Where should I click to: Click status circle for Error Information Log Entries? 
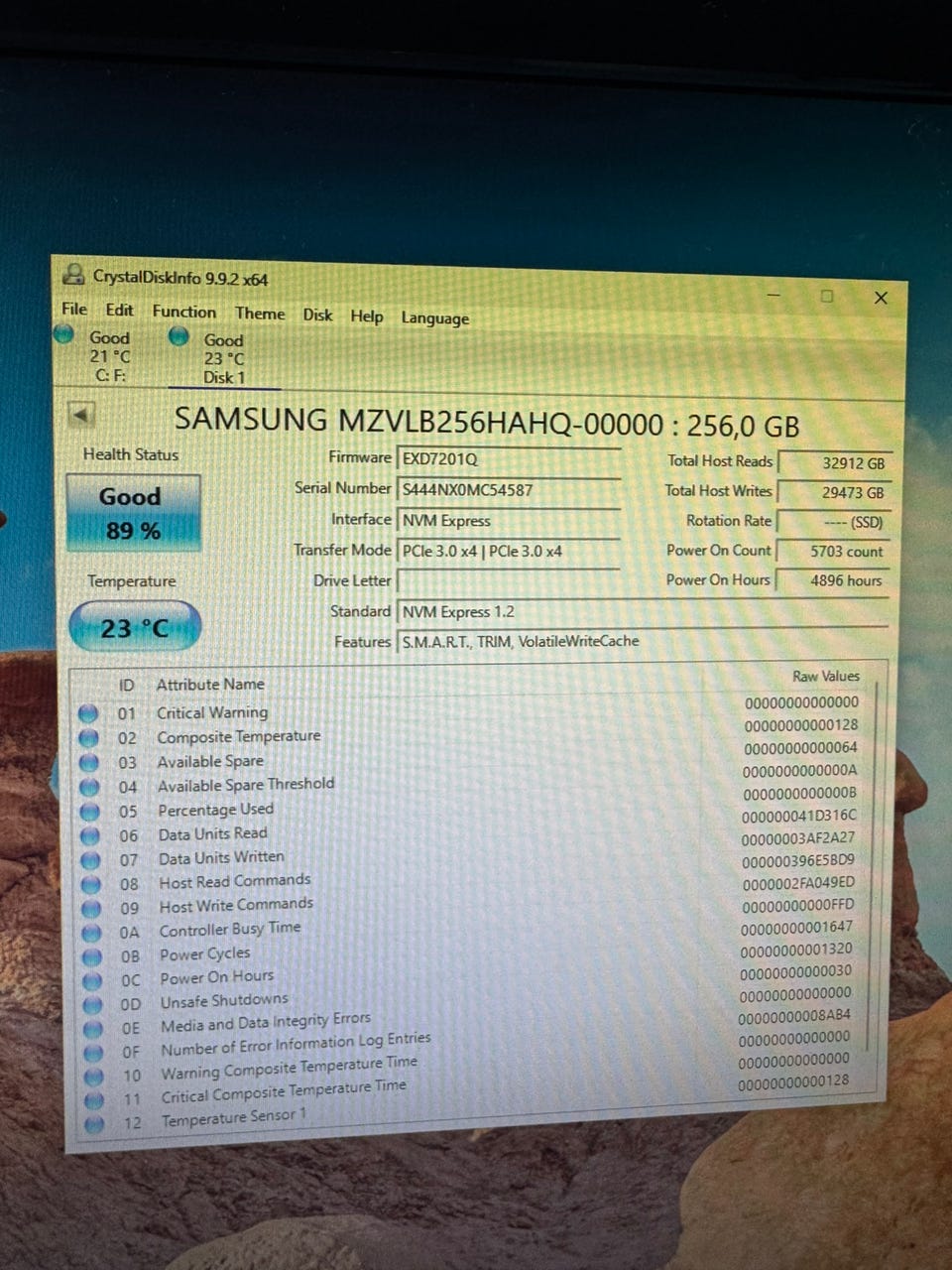point(94,1052)
